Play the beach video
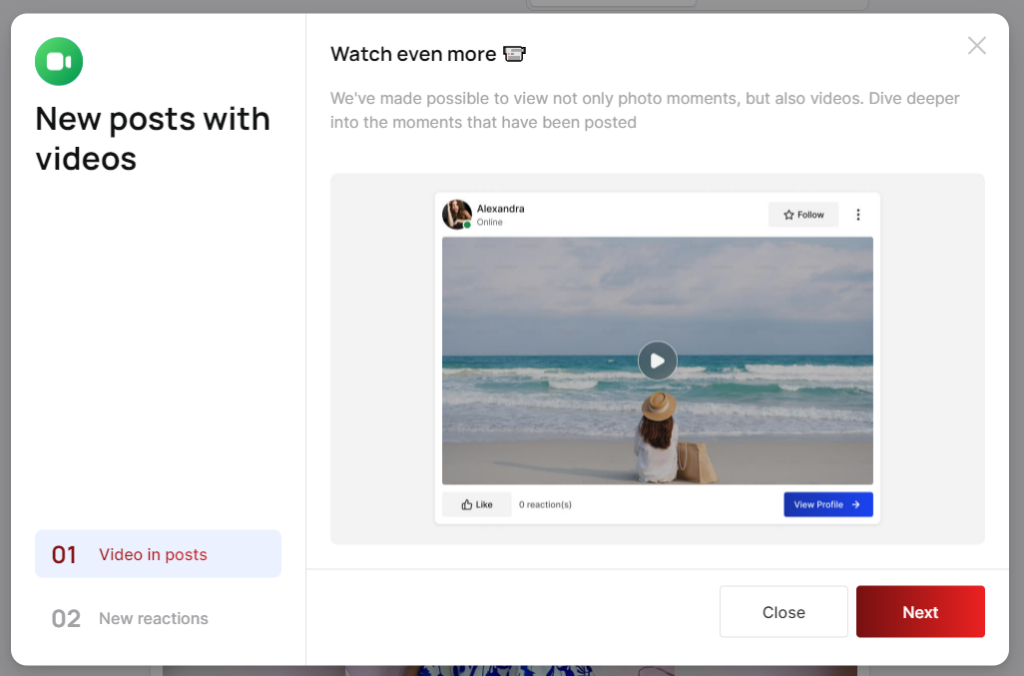Viewport: 1024px width, 676px height. [x=657, y=361]
